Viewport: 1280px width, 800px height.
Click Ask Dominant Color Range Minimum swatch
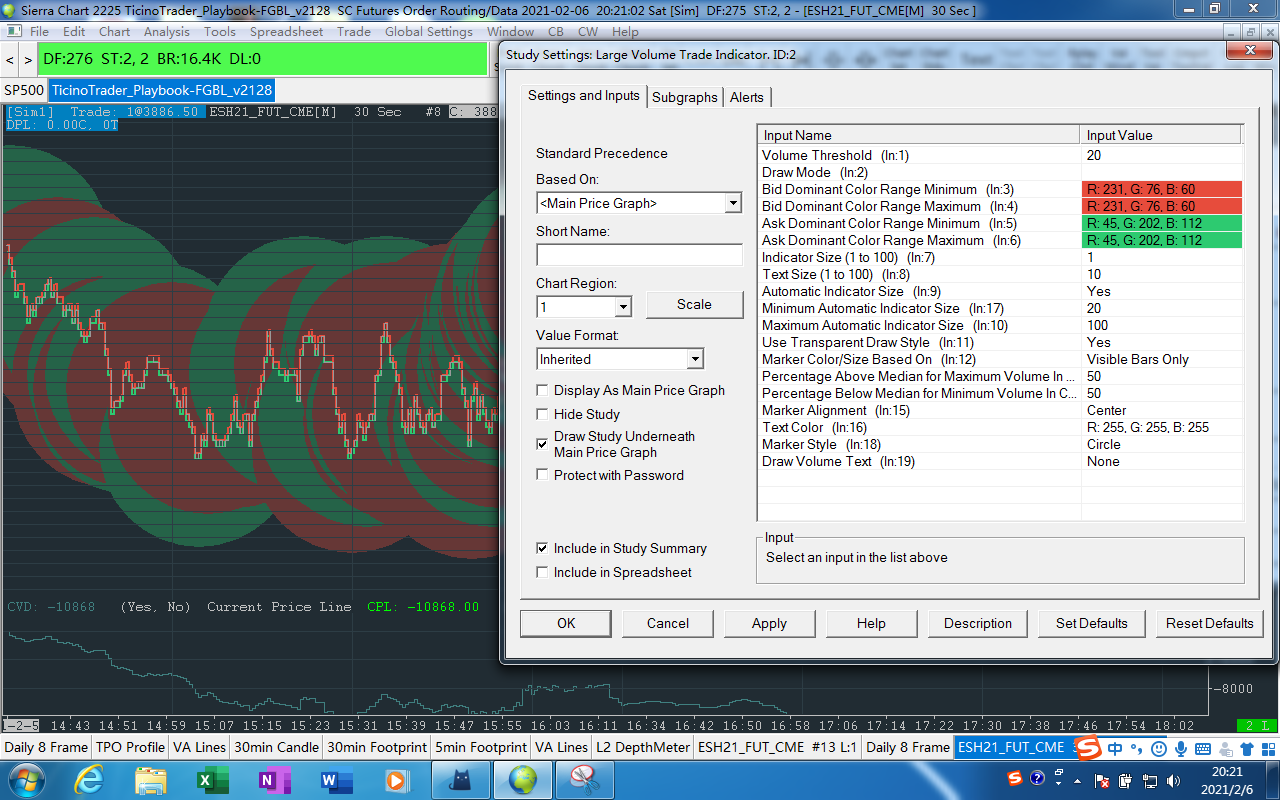(1162, 223)
